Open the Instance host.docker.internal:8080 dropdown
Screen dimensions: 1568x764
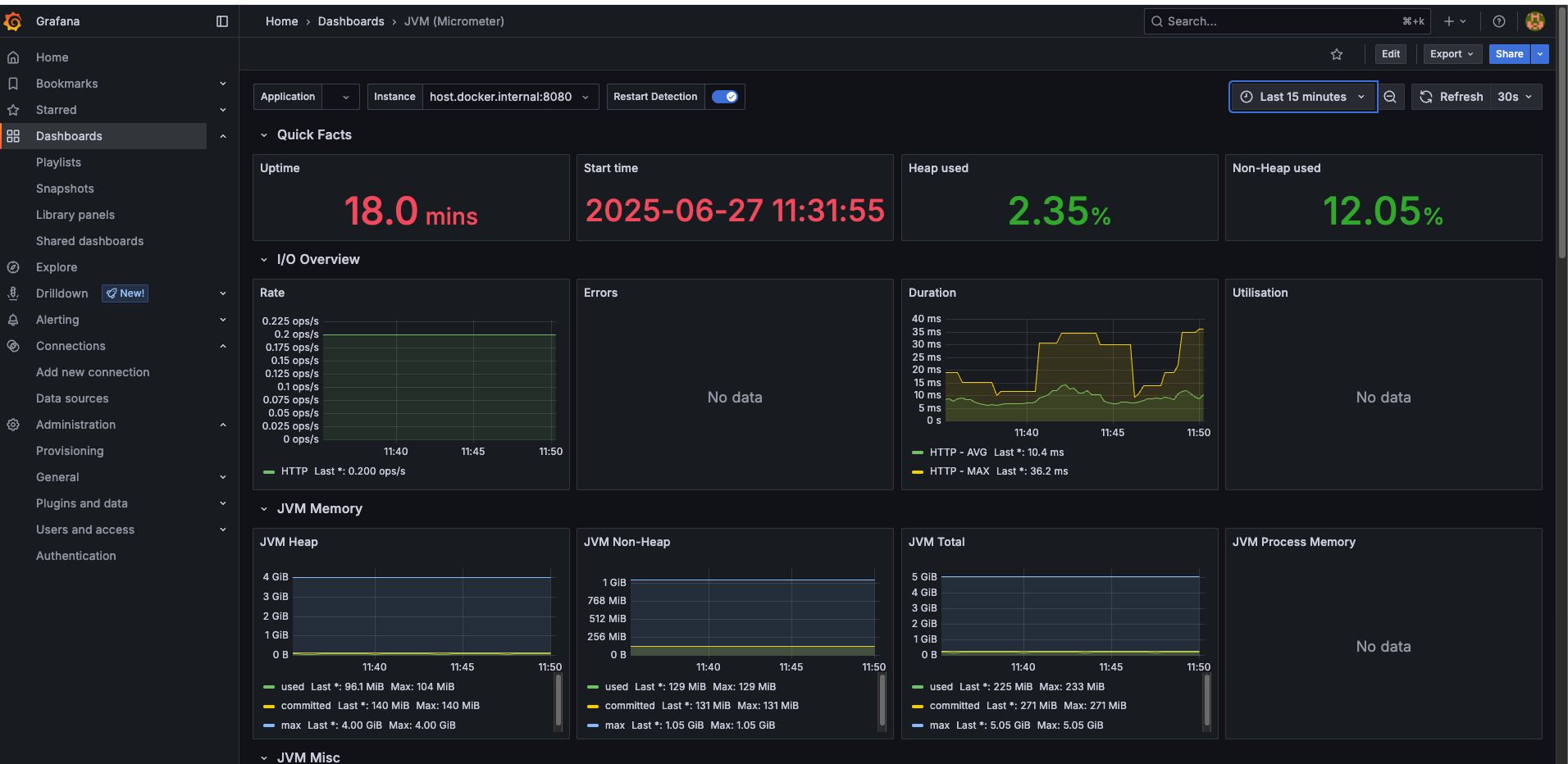[x=510, y=97]
